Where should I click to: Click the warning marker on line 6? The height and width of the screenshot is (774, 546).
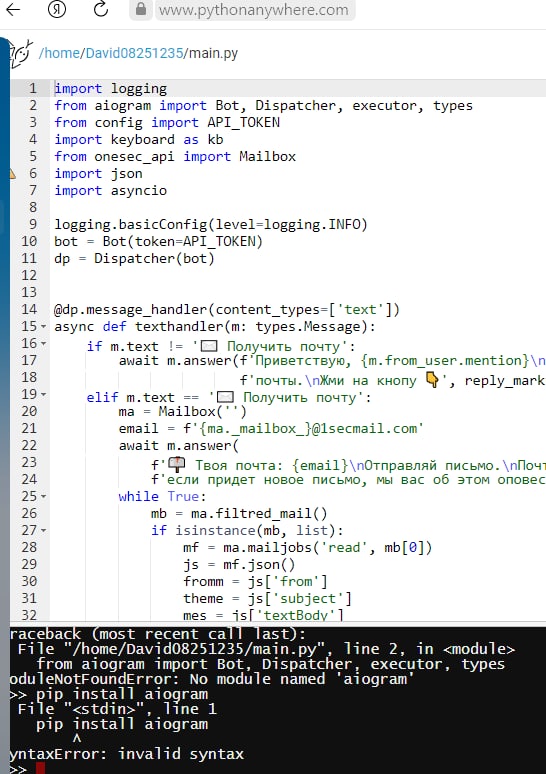pyautogui.click(x=12, y=174)
